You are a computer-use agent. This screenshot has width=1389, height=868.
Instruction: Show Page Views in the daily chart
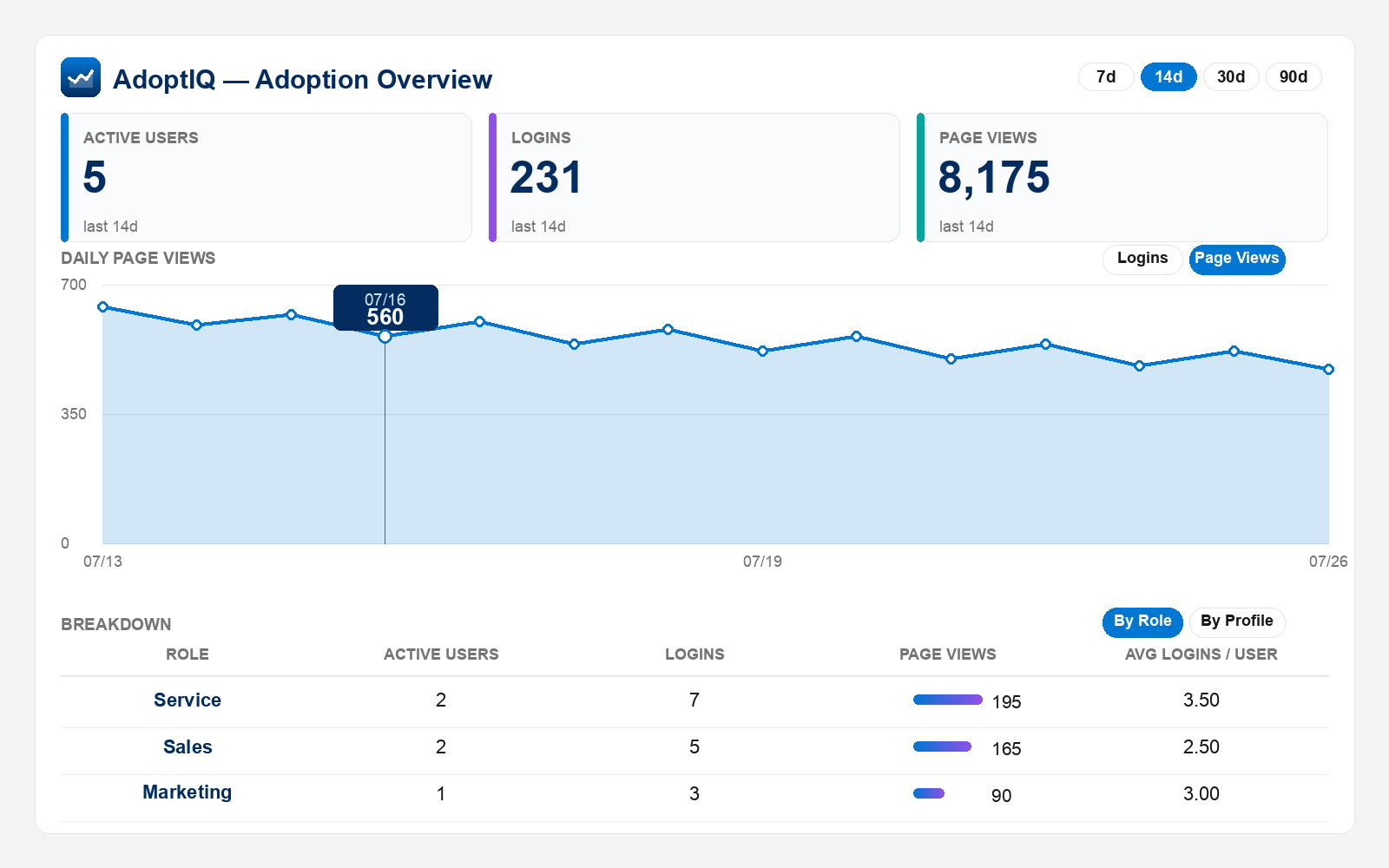coord(1237,259)
